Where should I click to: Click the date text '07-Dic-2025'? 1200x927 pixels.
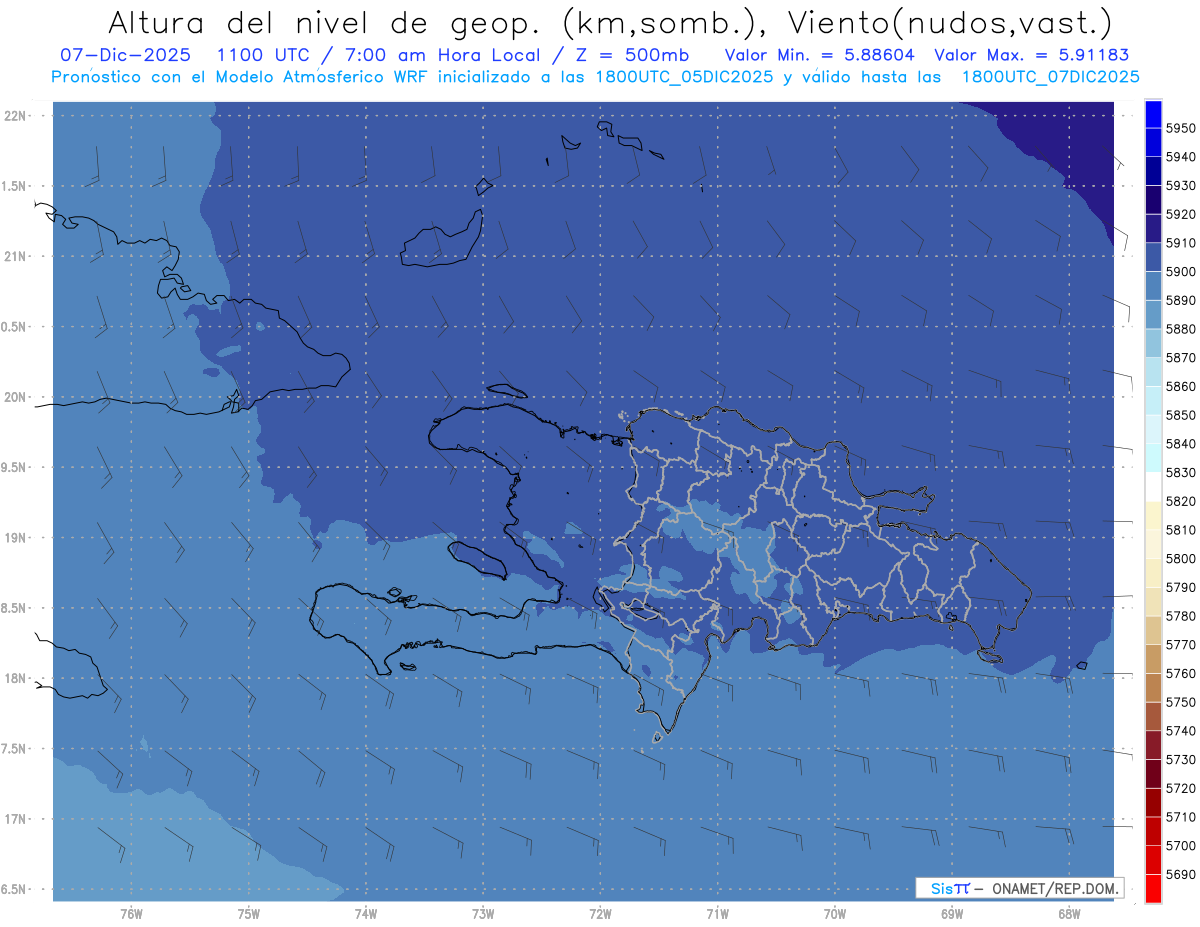[x=128, y=56]
